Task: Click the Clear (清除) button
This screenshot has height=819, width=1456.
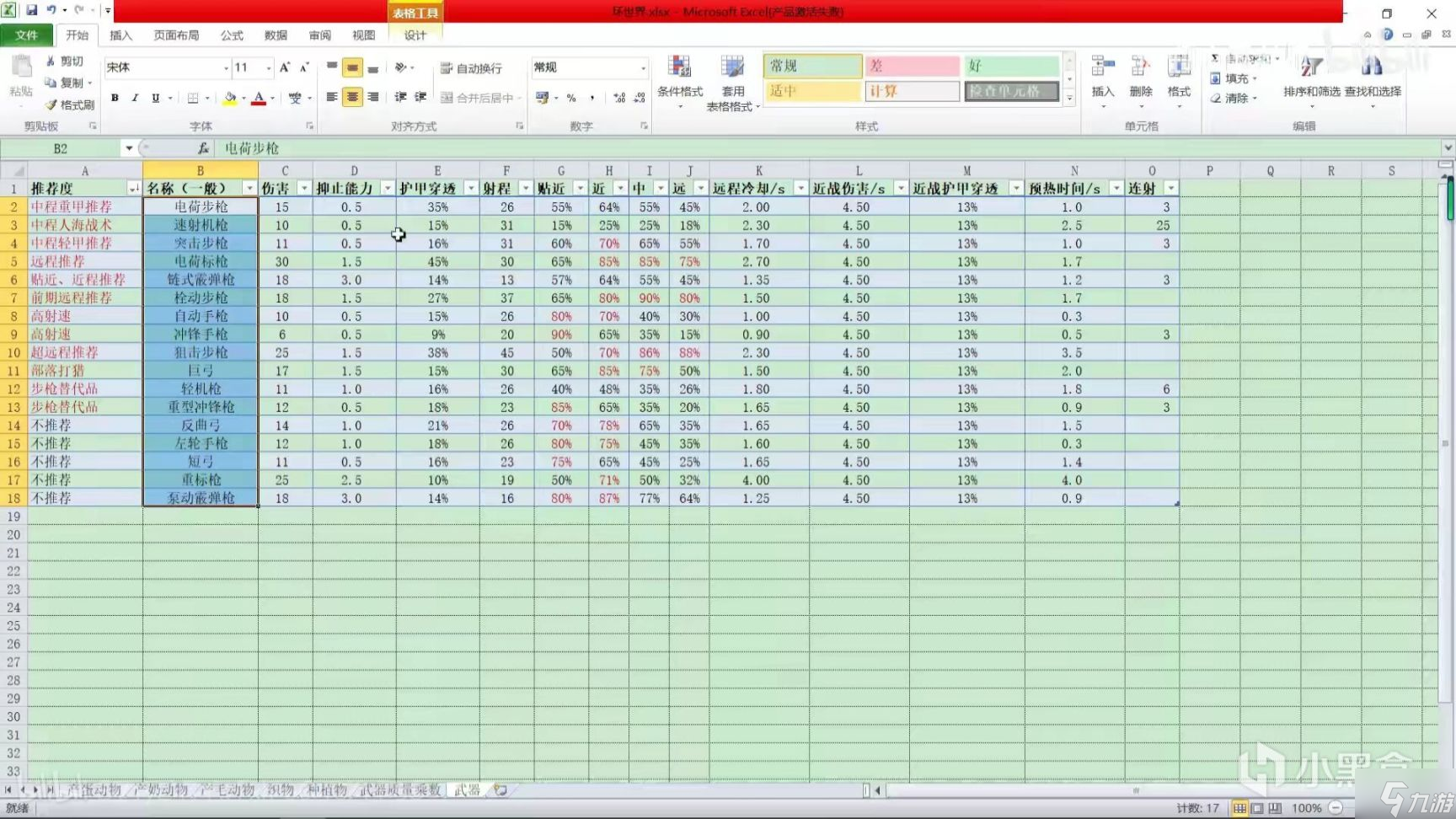Action: (x=1235, y=99)
